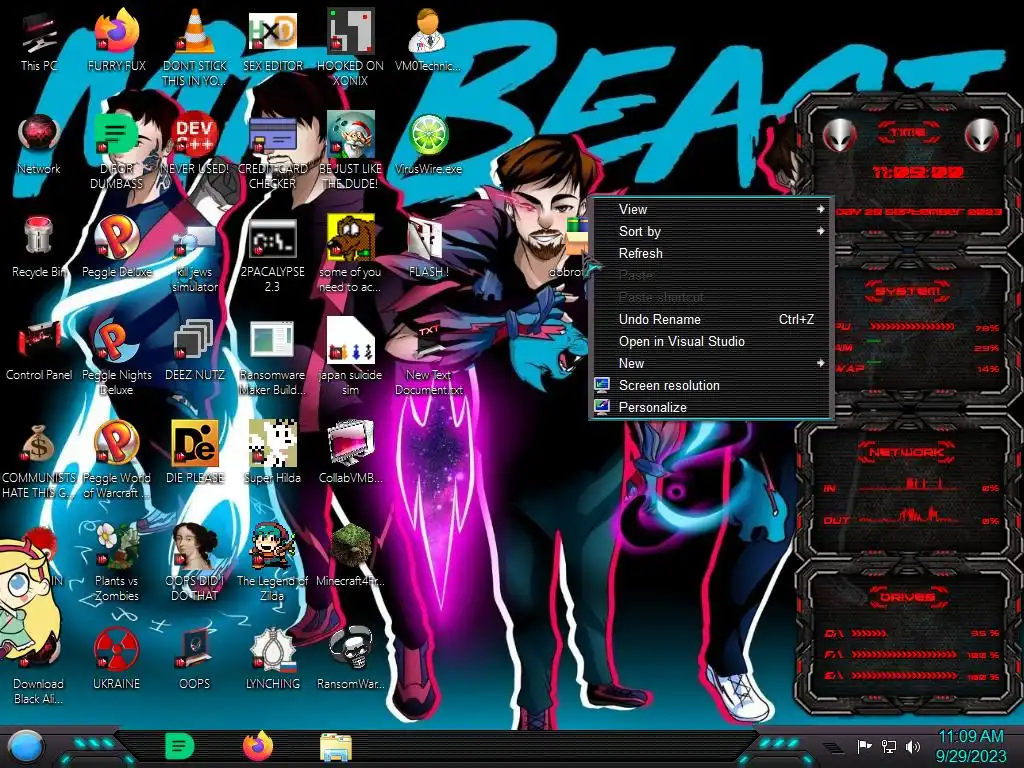1024x768 pixels.
Task: Select the VM0Technic desktop icon
Action: [x=428, y=40]
